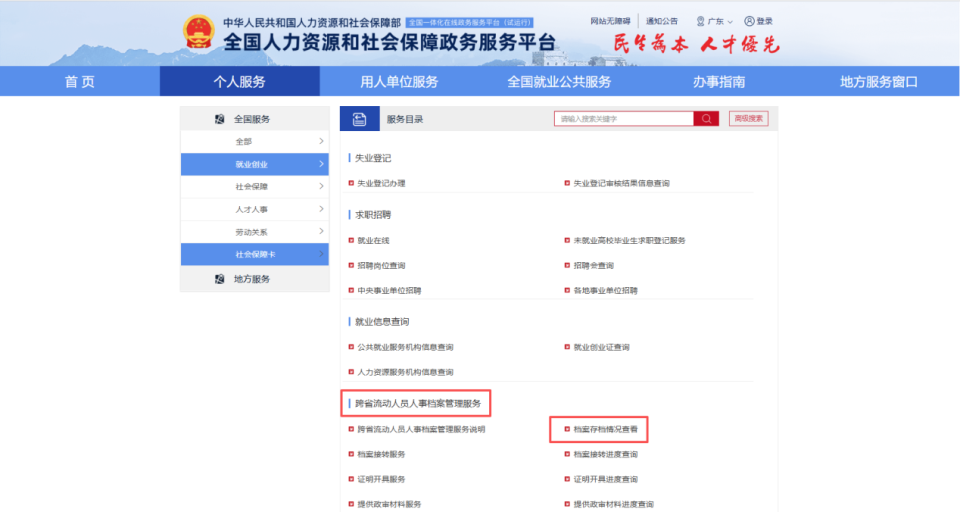Viewport: 960px width, 512px height.
Task: Open the 提供政审材料服务 link
Action: pyautogui.click(x=389, y=504)
